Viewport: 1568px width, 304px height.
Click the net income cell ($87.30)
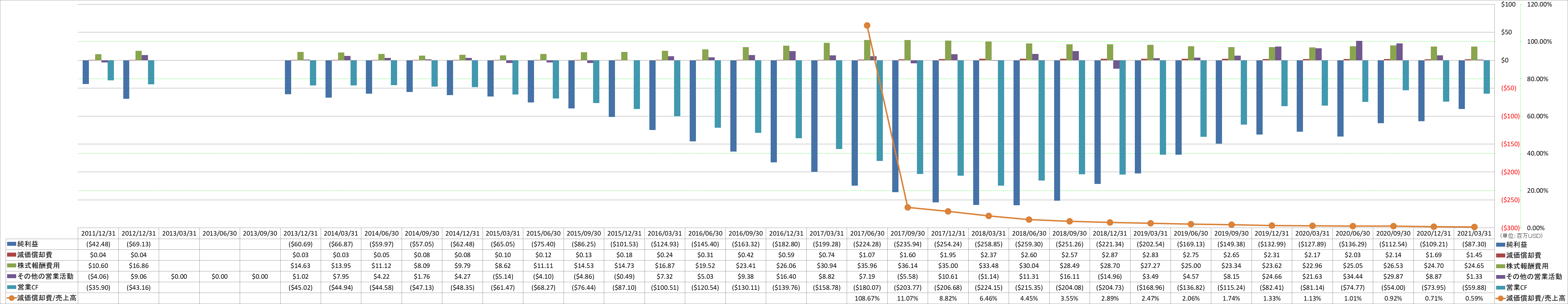(x=1474, y=244)
